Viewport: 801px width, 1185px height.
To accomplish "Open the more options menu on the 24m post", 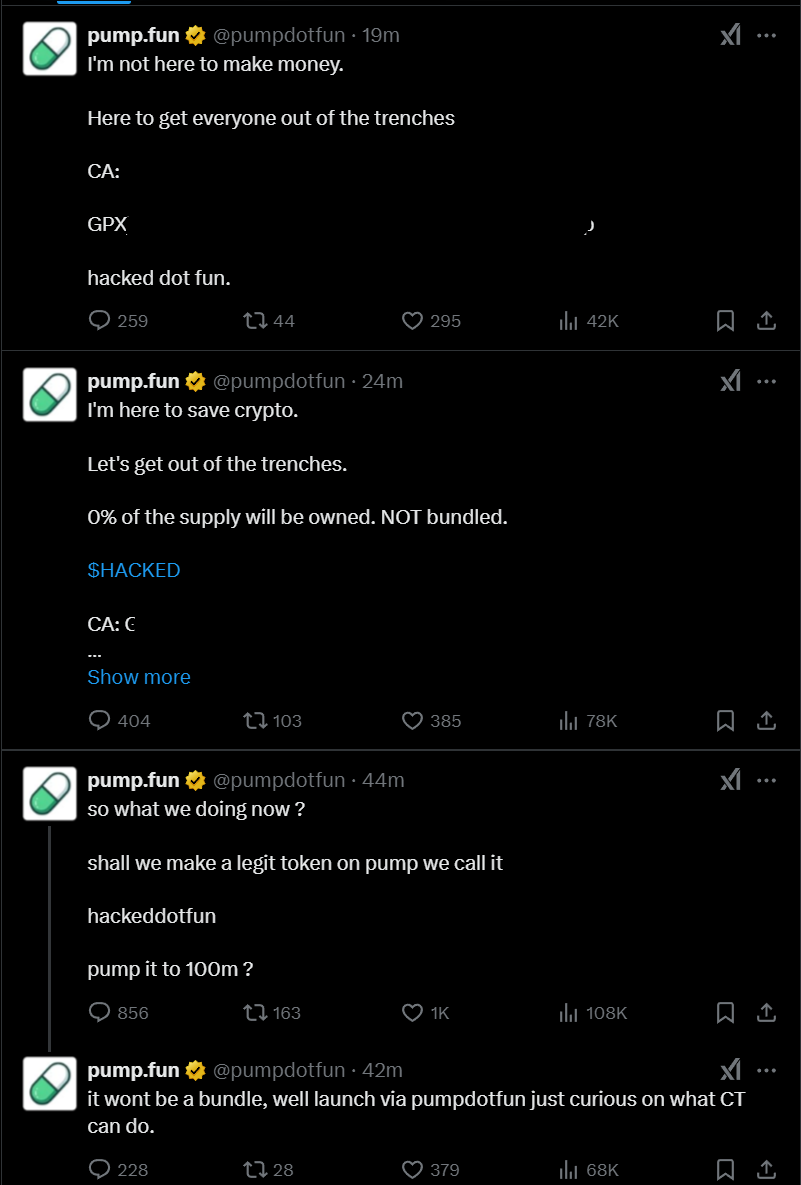I will [x=767, y=381].
